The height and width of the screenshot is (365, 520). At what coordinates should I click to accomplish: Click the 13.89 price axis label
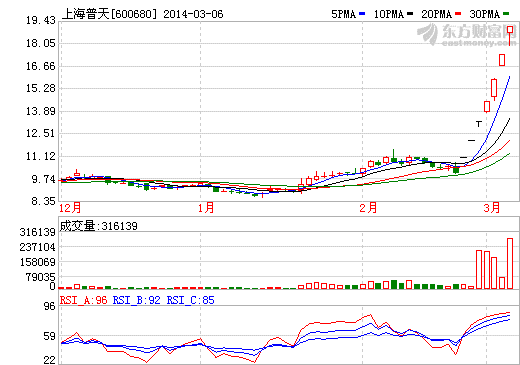(x=41, y=111)
